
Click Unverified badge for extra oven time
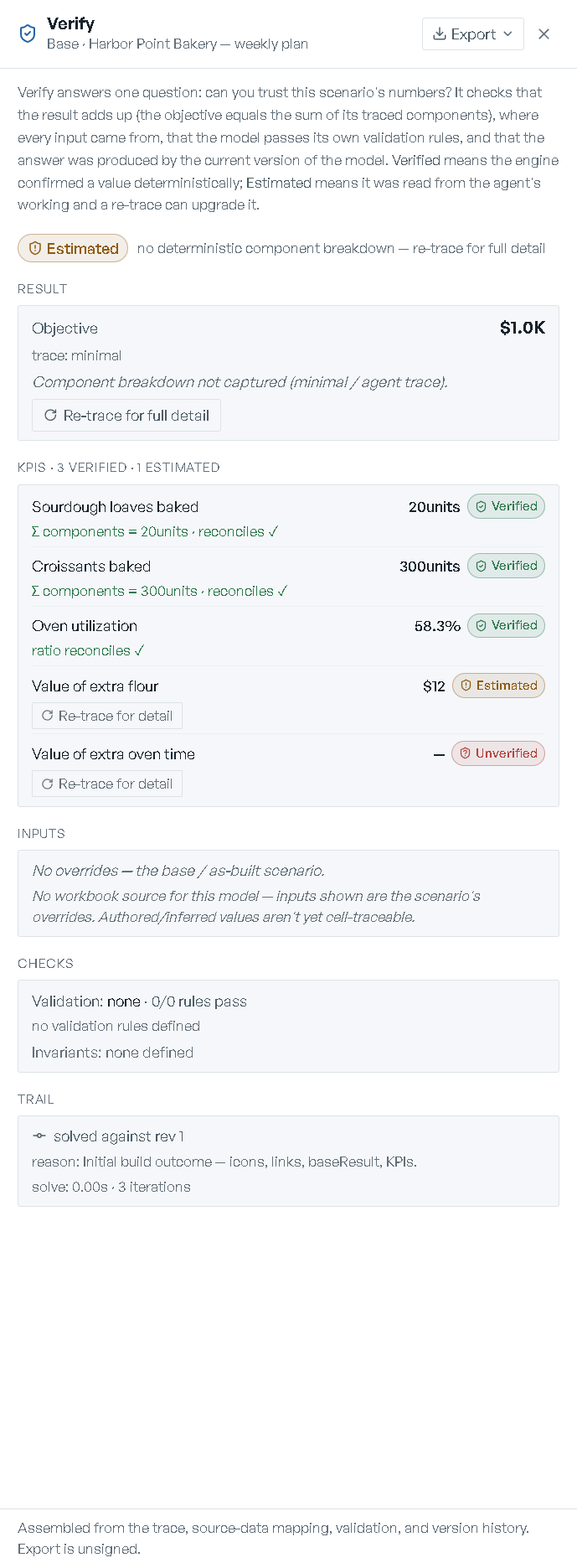pos(498,753)
